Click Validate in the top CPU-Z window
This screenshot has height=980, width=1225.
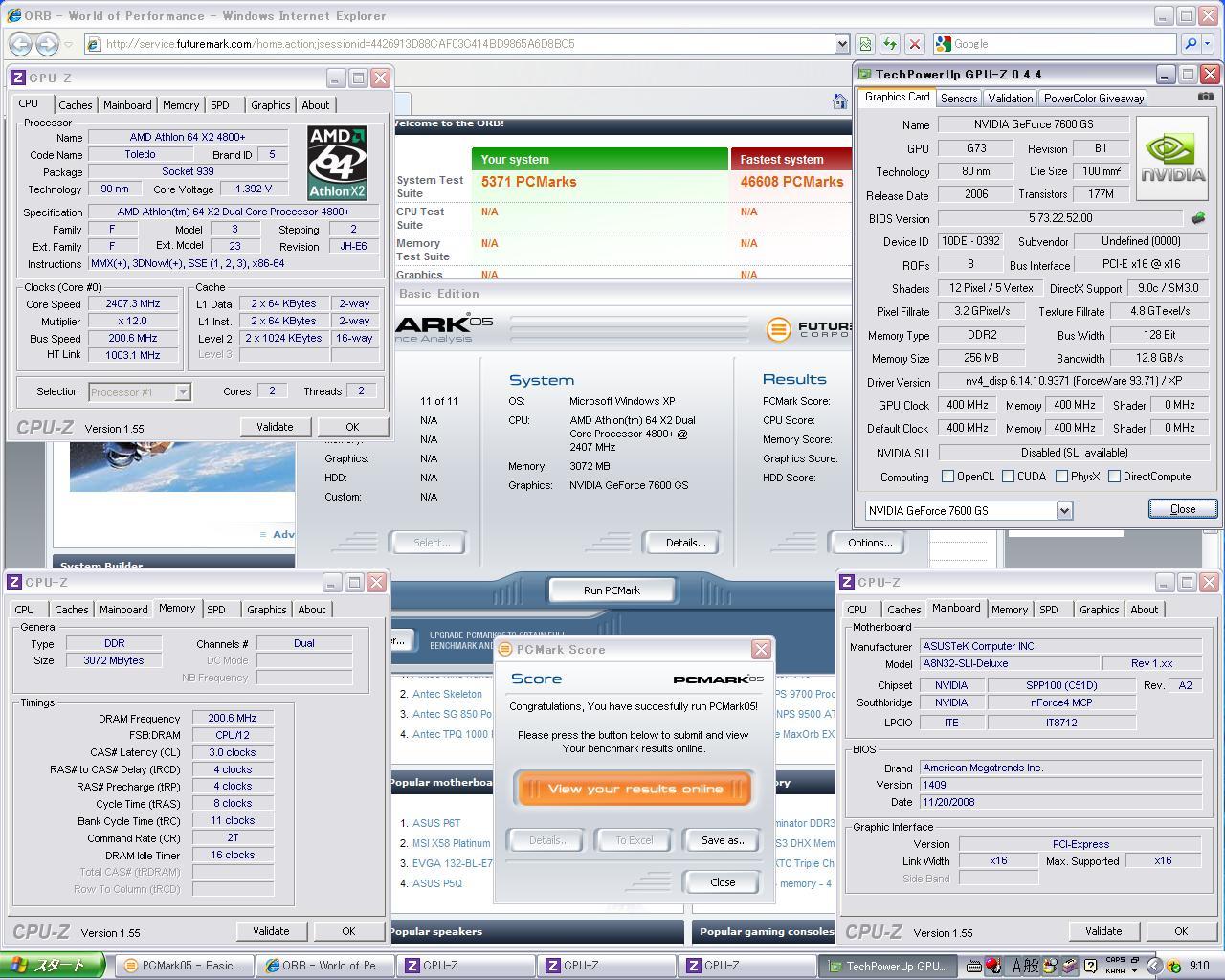(x=275, y=427)
